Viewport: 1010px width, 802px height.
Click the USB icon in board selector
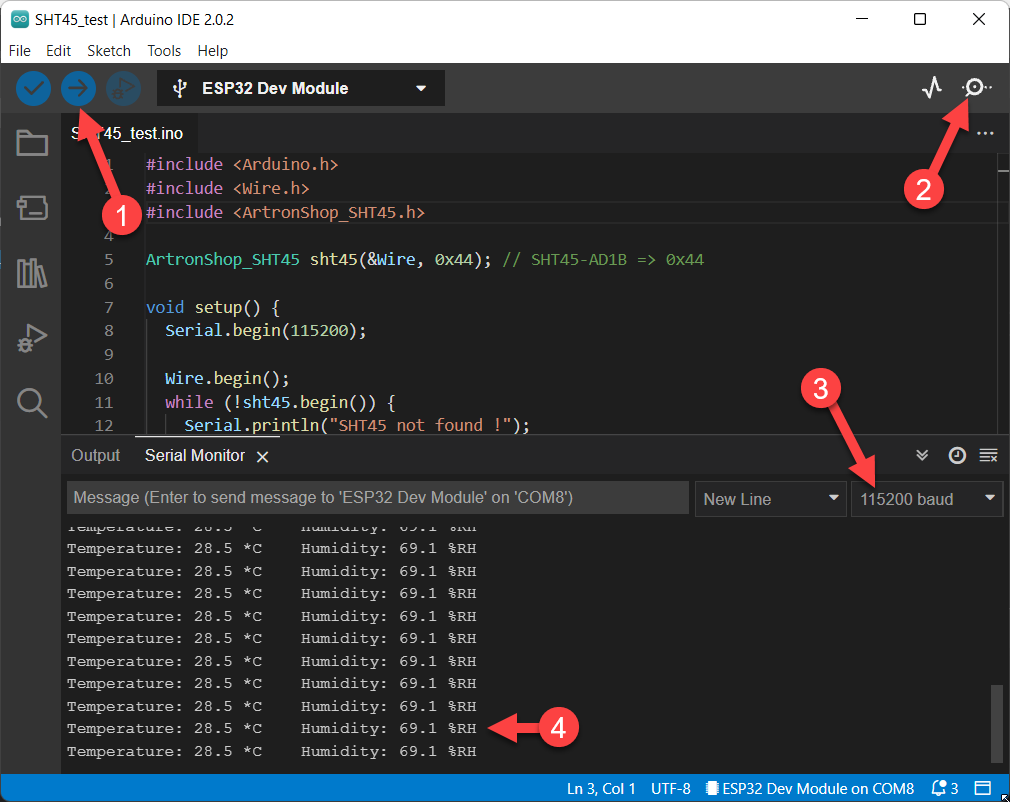point(180,88)
